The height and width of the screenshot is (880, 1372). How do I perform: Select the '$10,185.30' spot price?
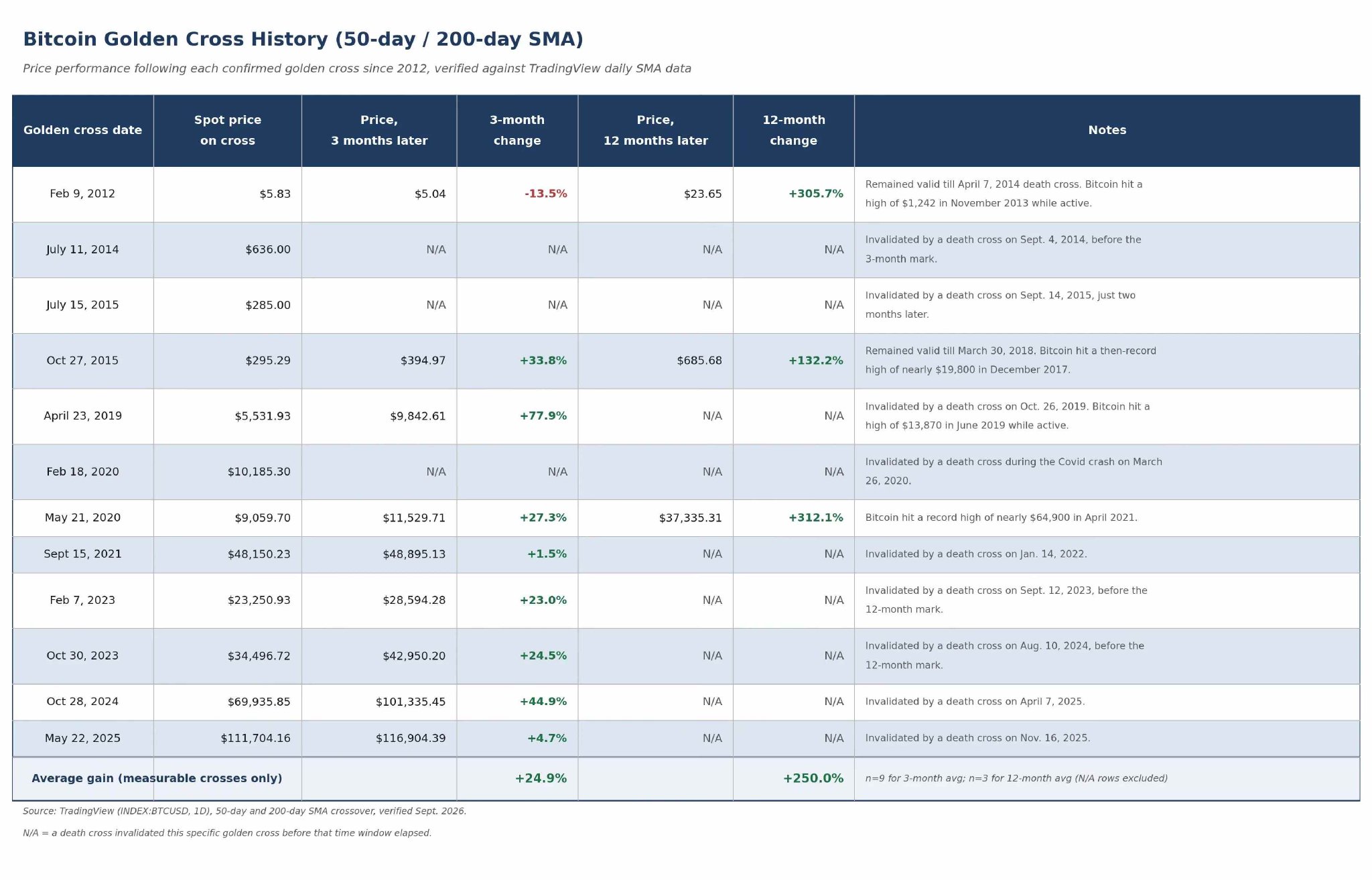(x=259, y=472)
